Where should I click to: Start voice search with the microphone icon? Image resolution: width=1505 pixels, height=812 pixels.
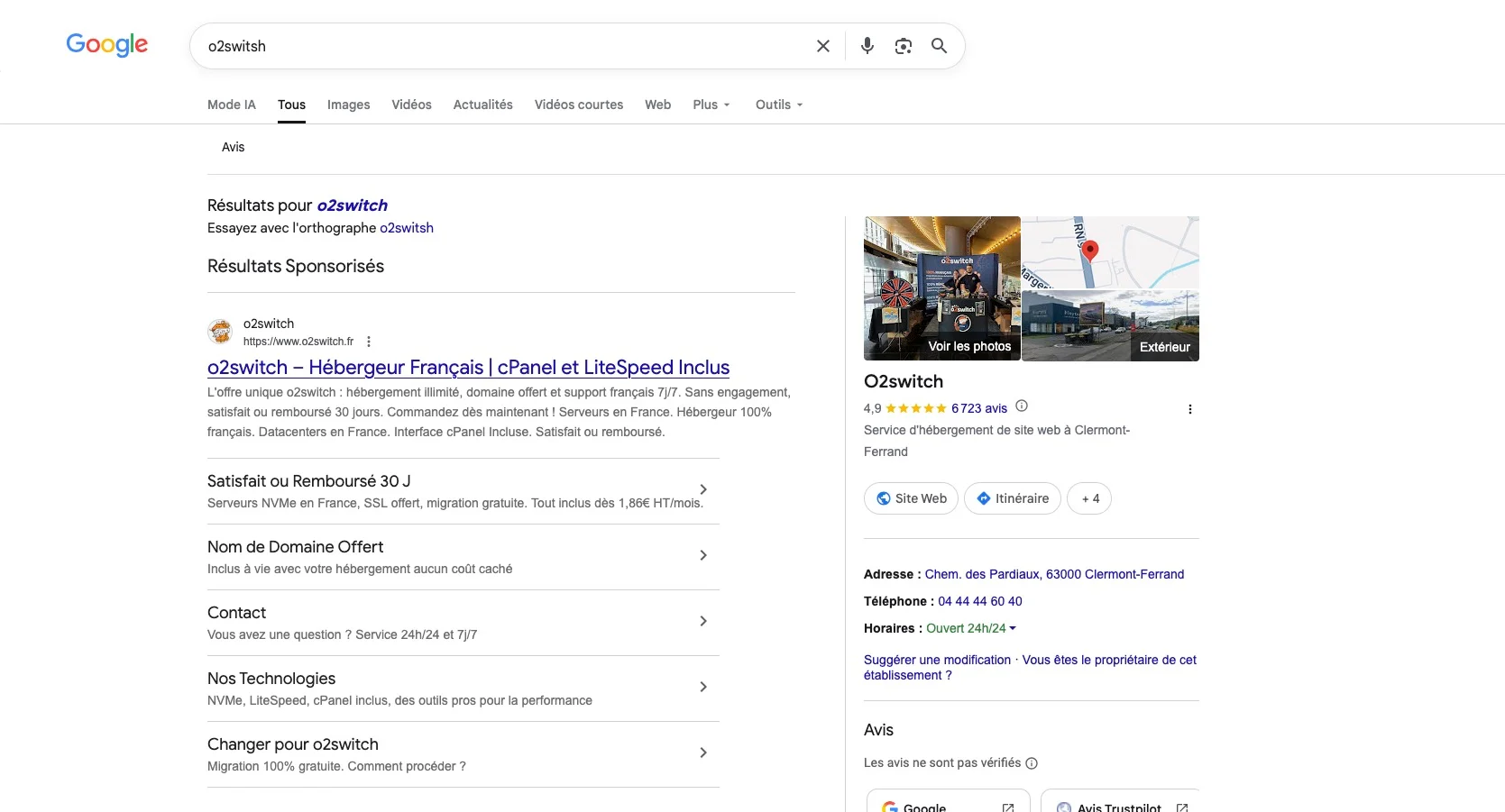pyautogui.click(x=867, y=46)
